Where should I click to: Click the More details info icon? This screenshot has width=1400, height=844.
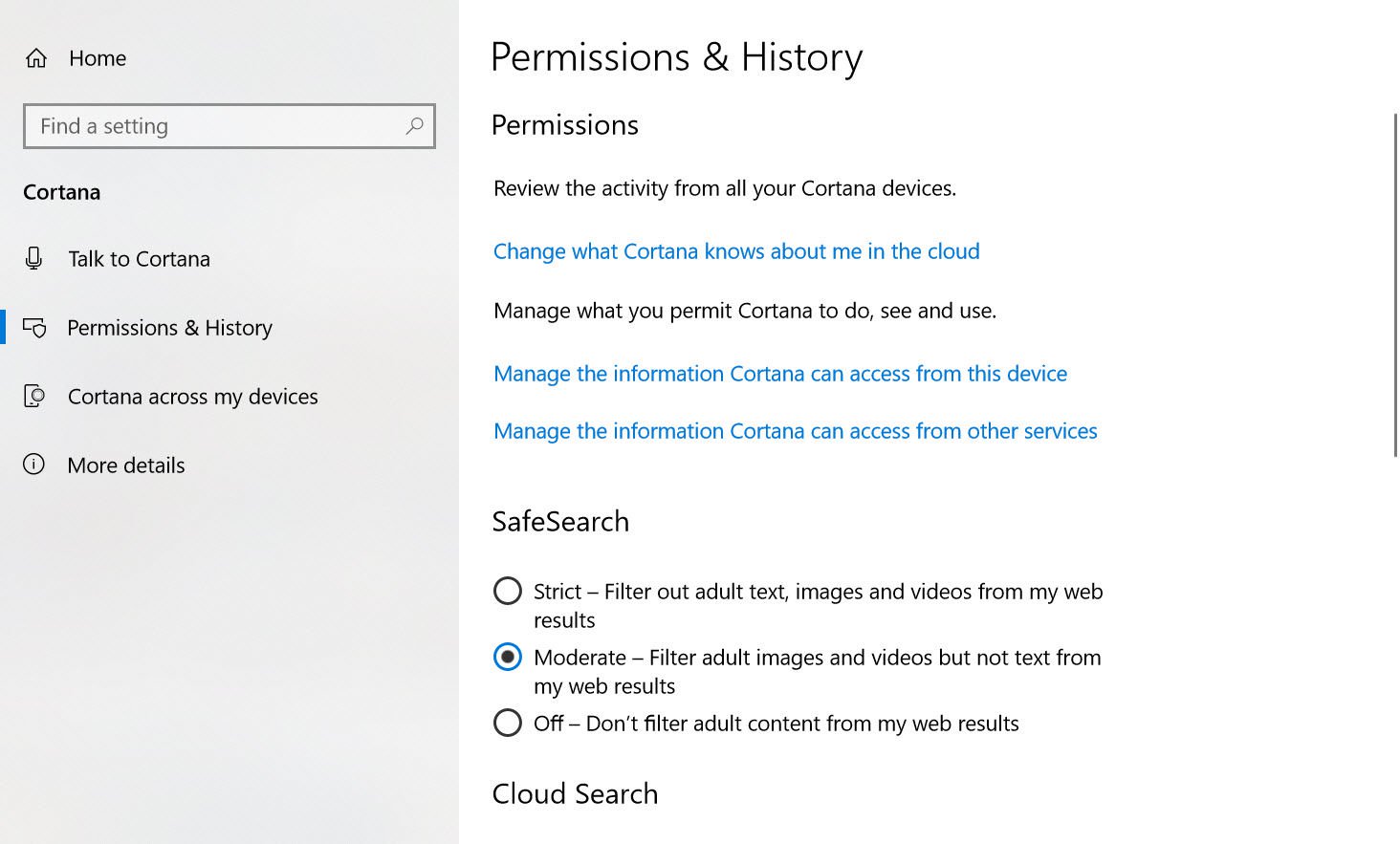pyautogui.click(x=34, y=465)
